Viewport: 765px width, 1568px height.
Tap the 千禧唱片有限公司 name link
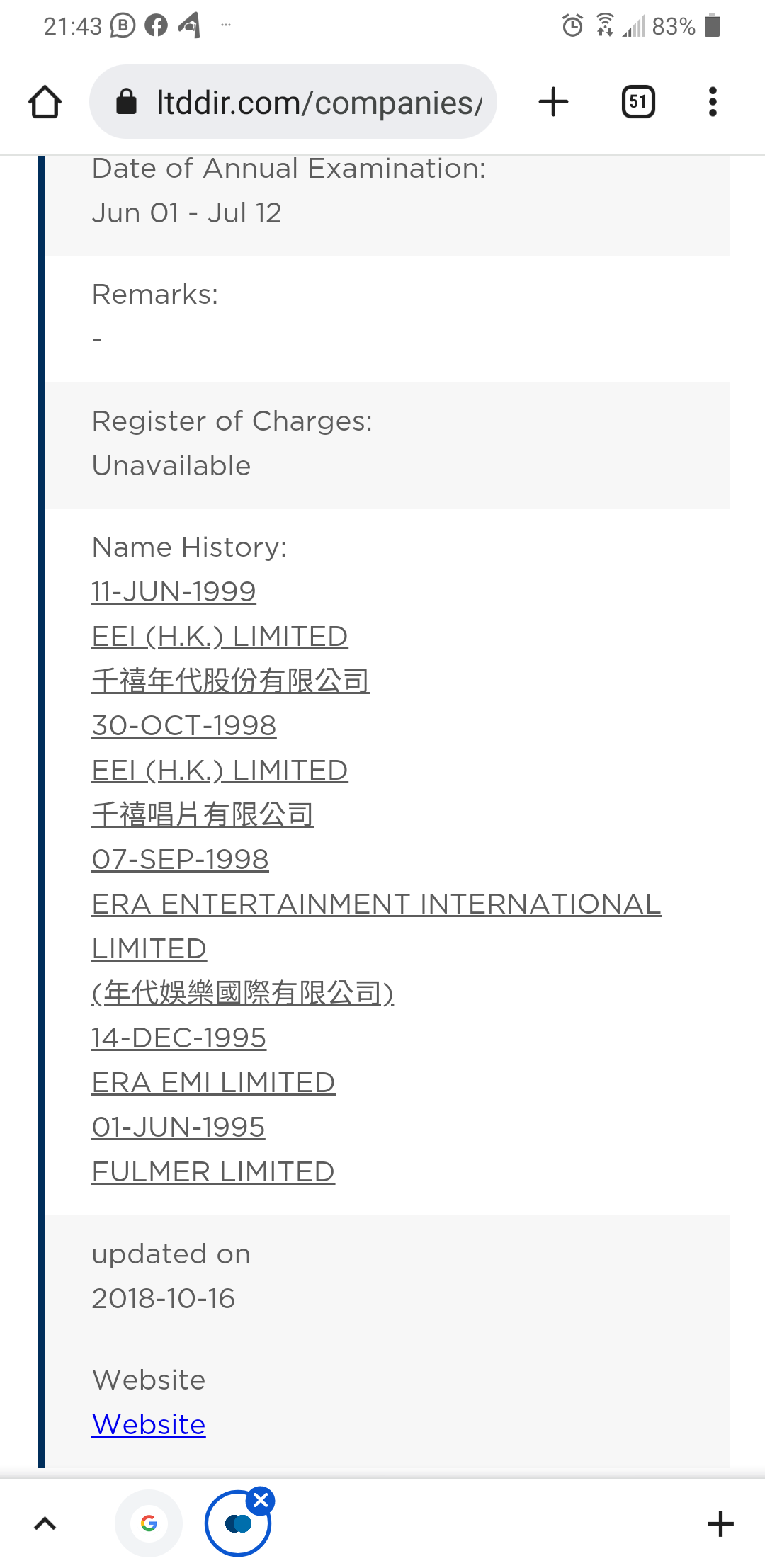click(x=203, y=814)
